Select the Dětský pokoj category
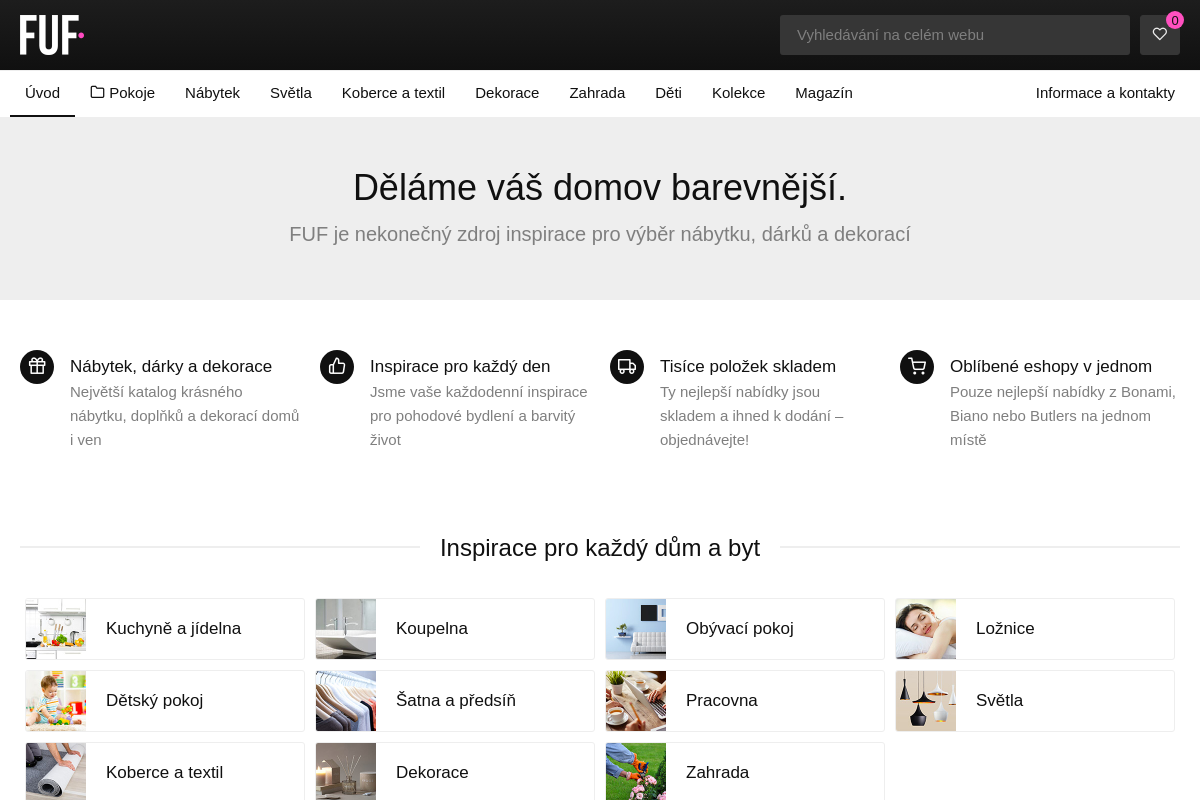Viewport: 1200px width, 800px height. tap(154, 701)
